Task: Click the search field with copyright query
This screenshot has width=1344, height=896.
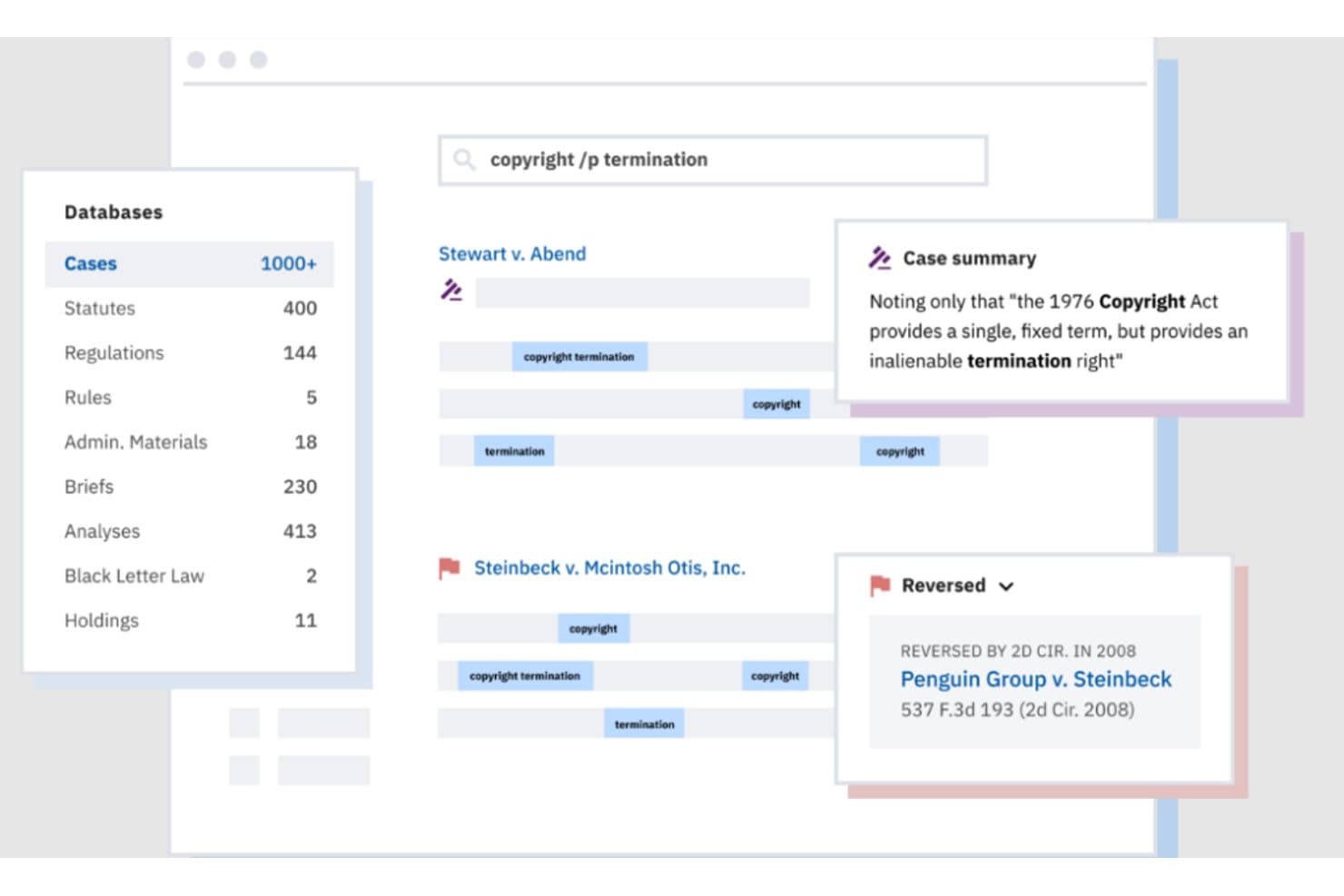Action: pyautogui.click(x=713, y=160)
